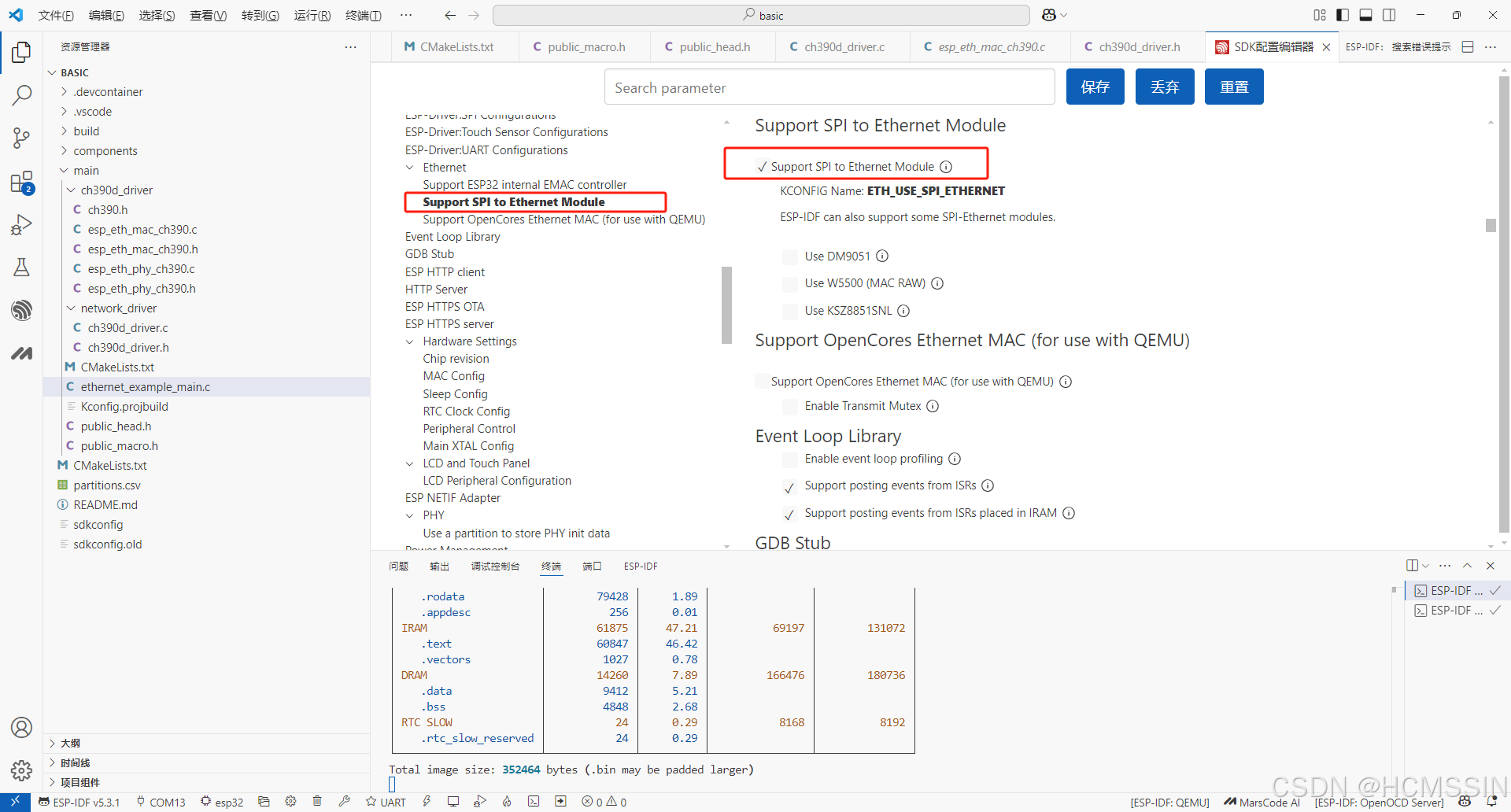This screenshot has width=1511, height=812.
Task: Disable Support posting events from ISRs
Action: click(789, 488)
